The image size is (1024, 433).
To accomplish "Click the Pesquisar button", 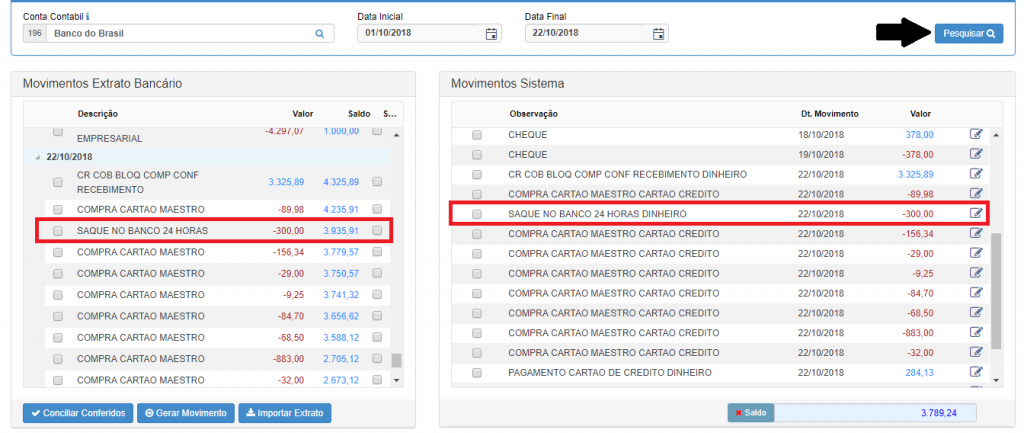I will 968,33.
